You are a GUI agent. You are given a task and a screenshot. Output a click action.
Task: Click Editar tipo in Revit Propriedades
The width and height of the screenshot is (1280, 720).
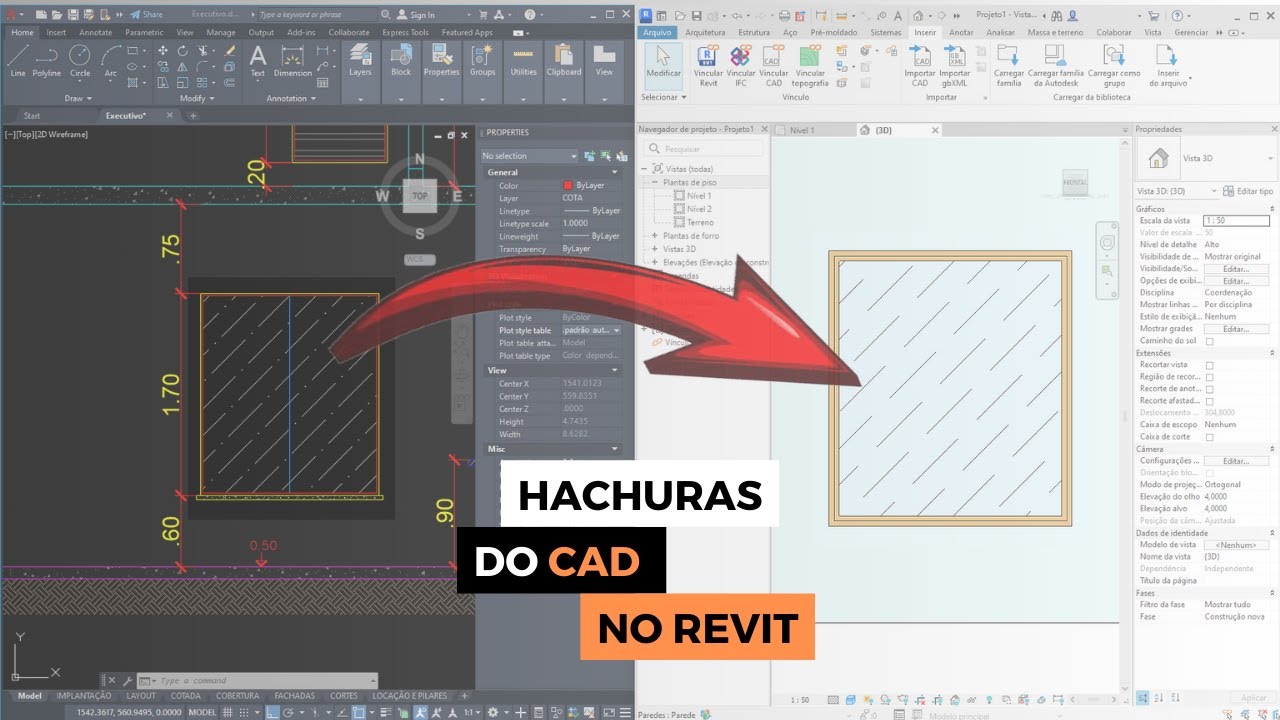click(1249, 191)
